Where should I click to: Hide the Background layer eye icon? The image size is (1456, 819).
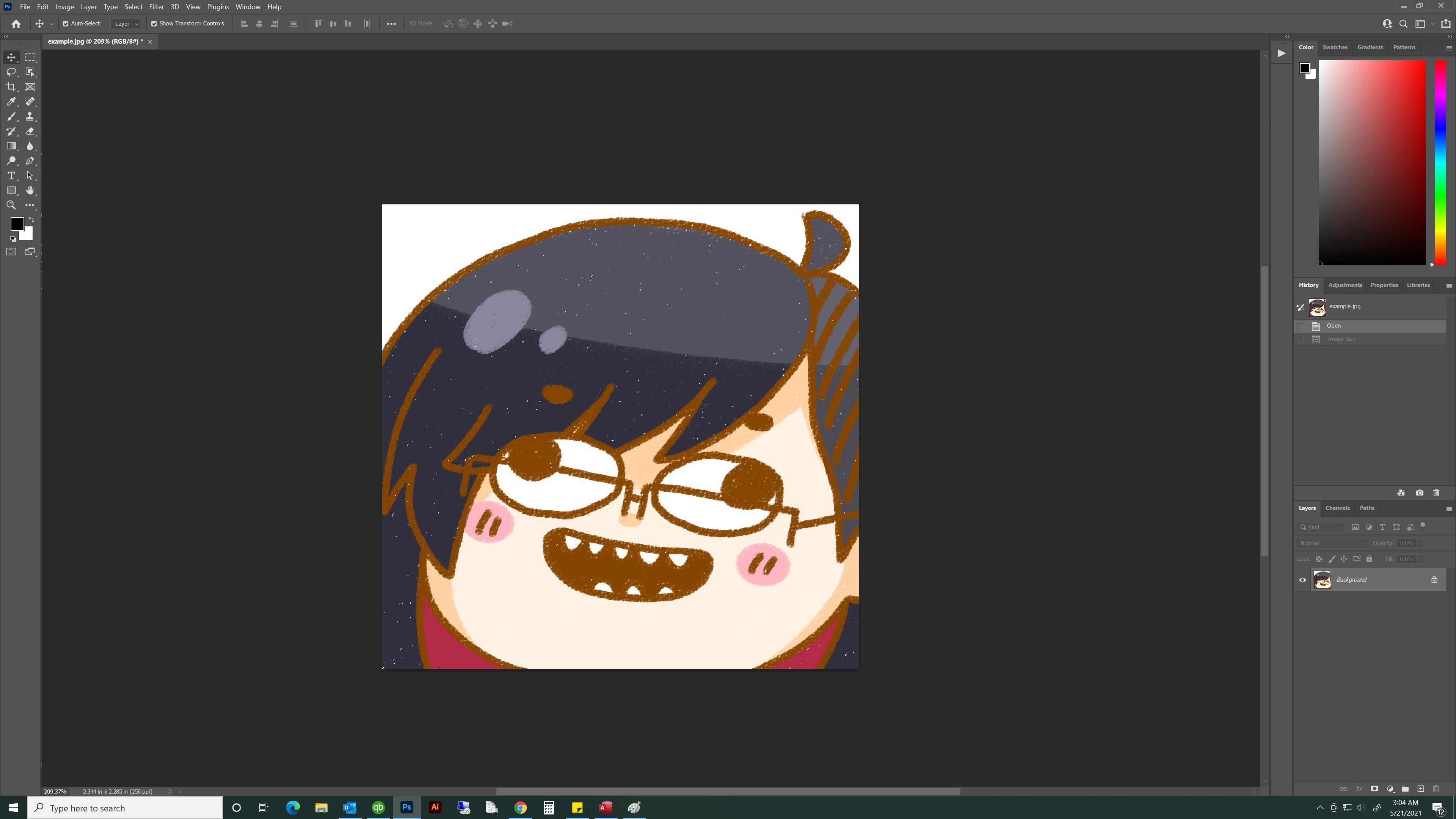pyautogui.click(x=1303, y=580)
